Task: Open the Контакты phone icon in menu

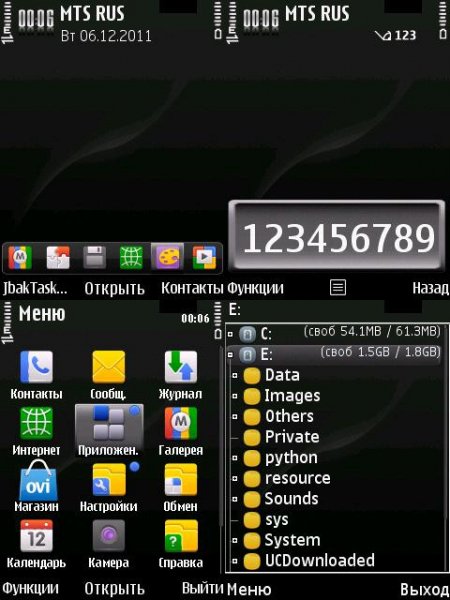Action: point(36,367)
